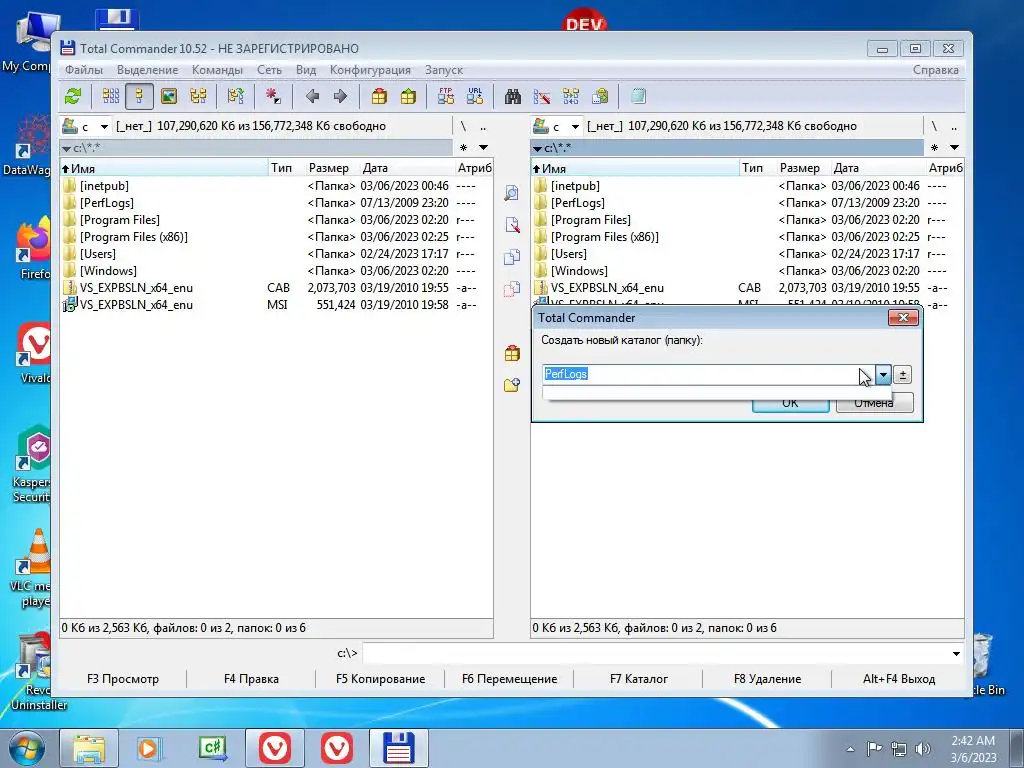Viewport: 1024px width, 768px height.
Task: Switch to brief file view icon
Action: click(111, 97)
